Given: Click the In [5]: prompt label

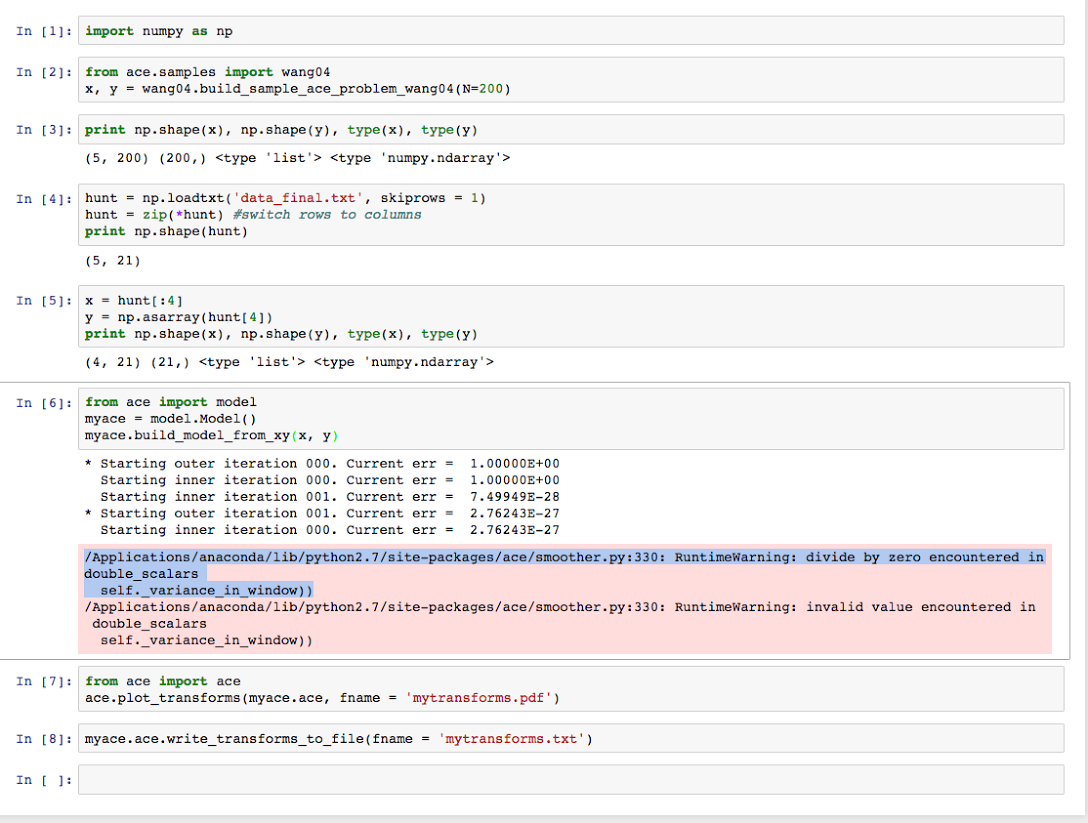Looking at the screenshot, I should click(x=44, y=300).
